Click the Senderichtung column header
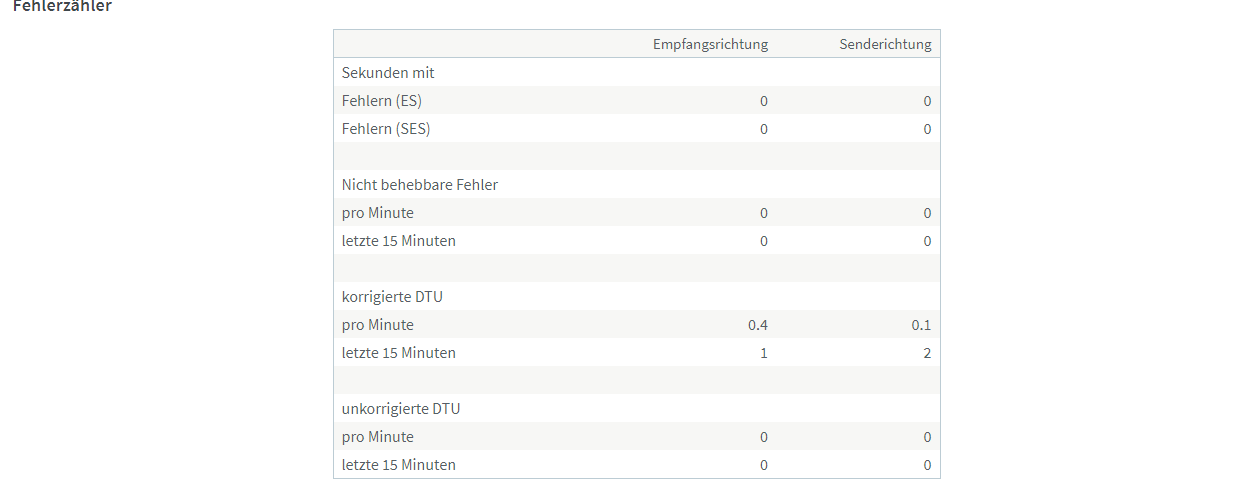Image resolution: width=1260 pixels, height=488 pixels. coord(885,44)
